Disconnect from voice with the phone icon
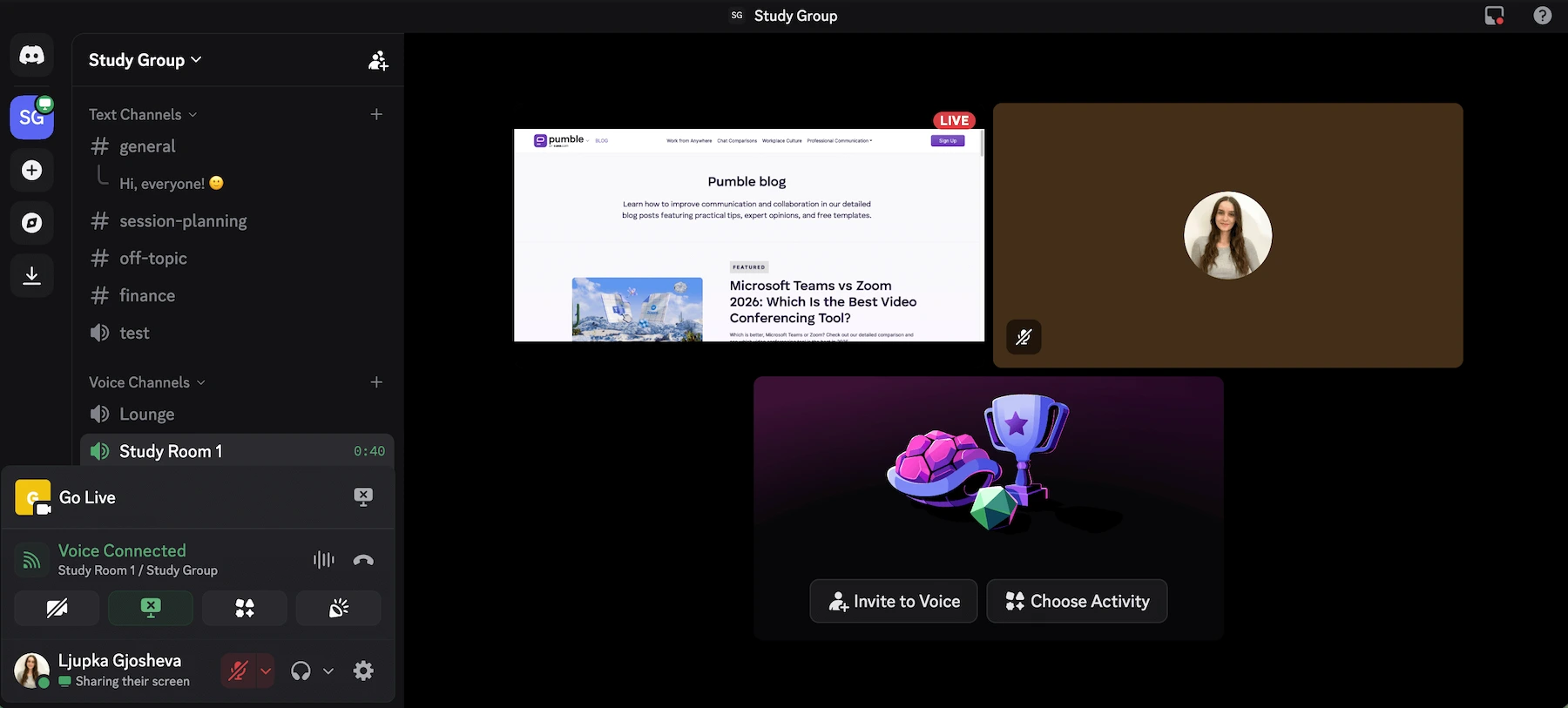The image size is (1568, 708). pos(363,560)
